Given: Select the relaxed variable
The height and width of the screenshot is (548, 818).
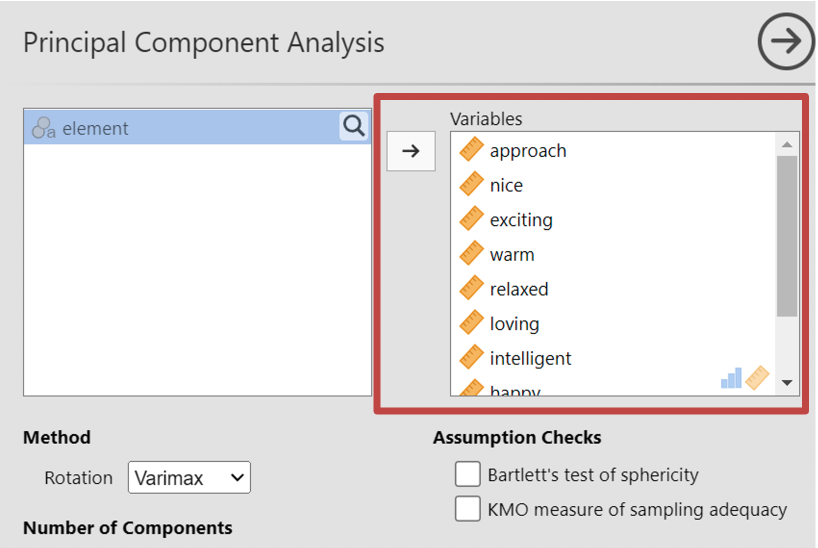Looking at the screenshot, I should [519, 289].
